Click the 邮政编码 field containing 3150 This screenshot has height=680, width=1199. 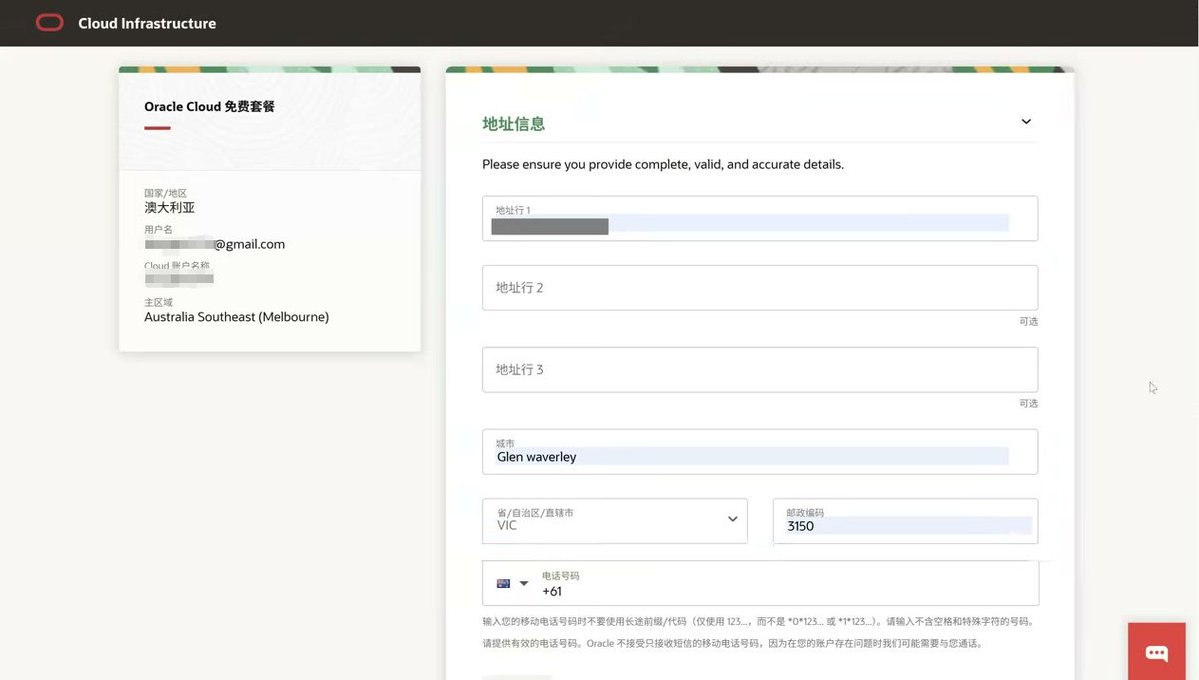point(905,521)
